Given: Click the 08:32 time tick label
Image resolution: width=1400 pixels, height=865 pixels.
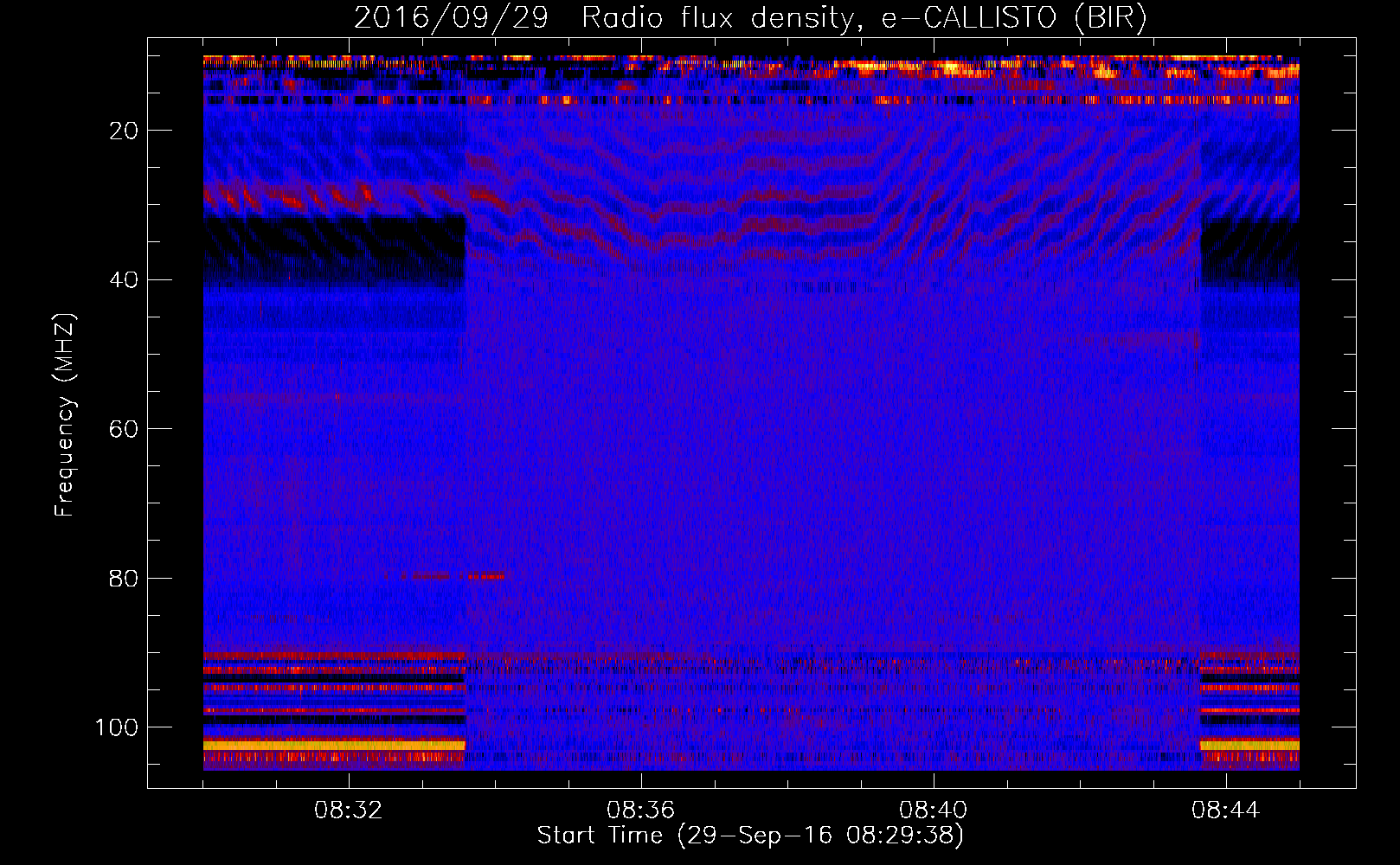Looking at the screenshot, I should (349, 811).
